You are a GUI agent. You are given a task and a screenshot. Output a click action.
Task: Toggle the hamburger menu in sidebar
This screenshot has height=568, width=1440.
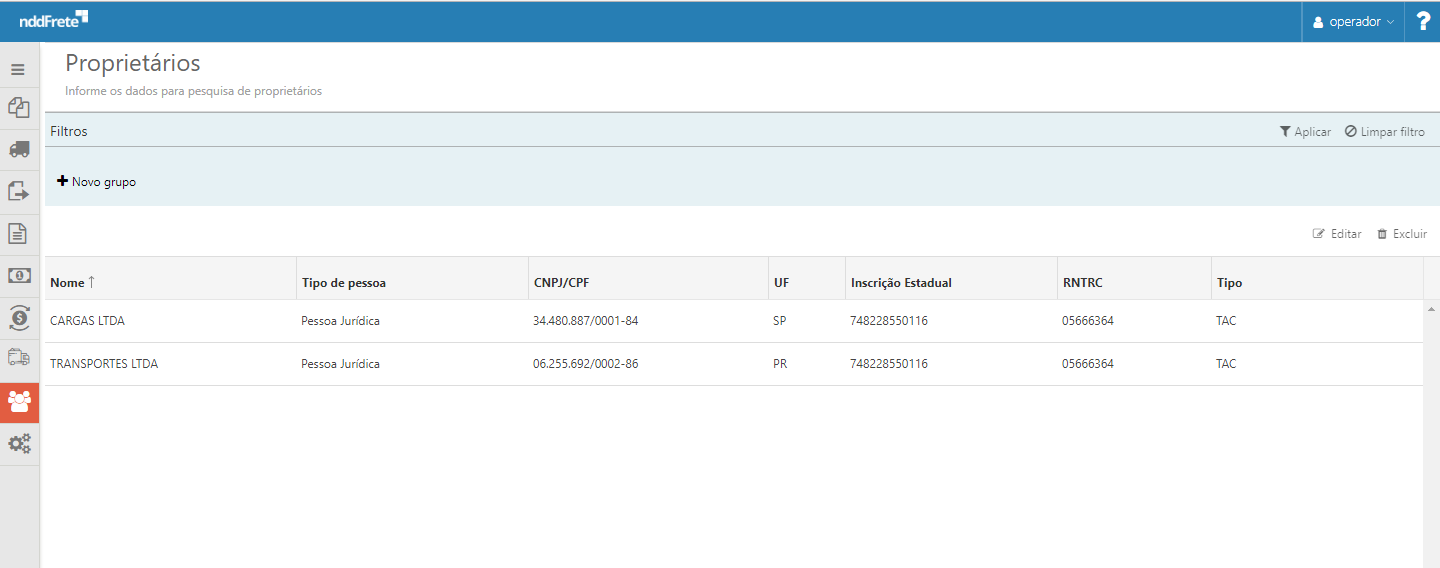18,69
